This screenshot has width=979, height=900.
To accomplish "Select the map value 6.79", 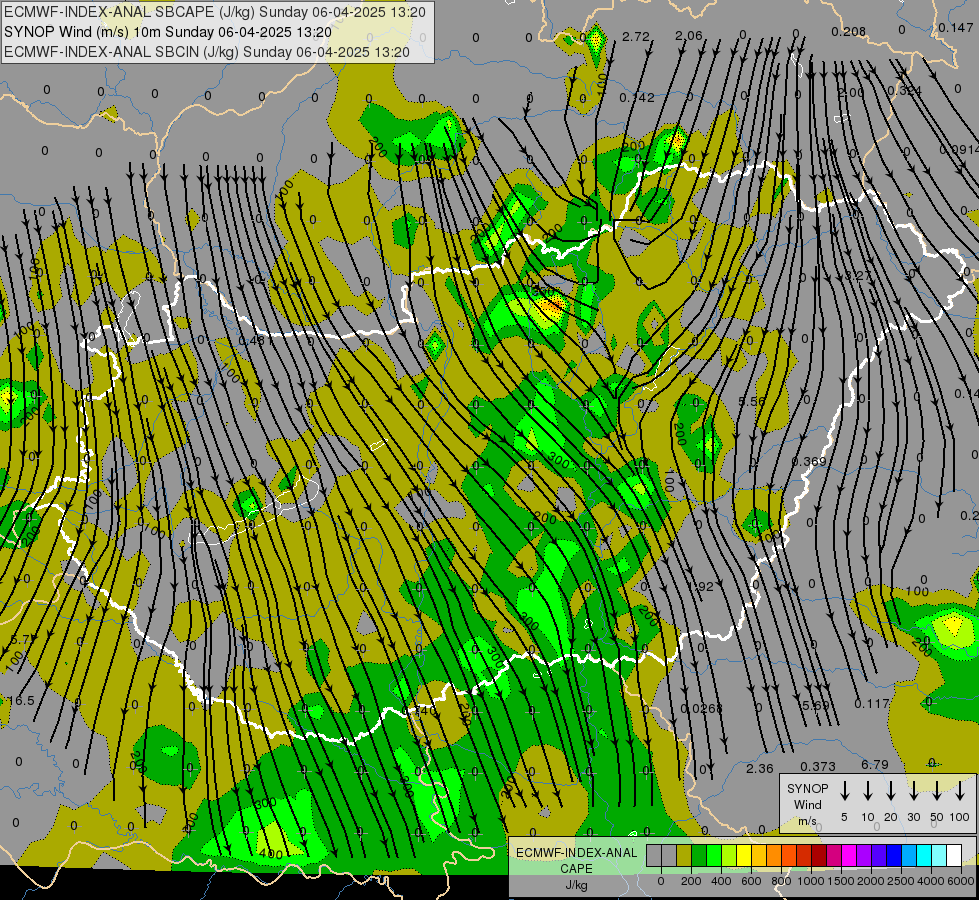I will (x=875, y=764).
